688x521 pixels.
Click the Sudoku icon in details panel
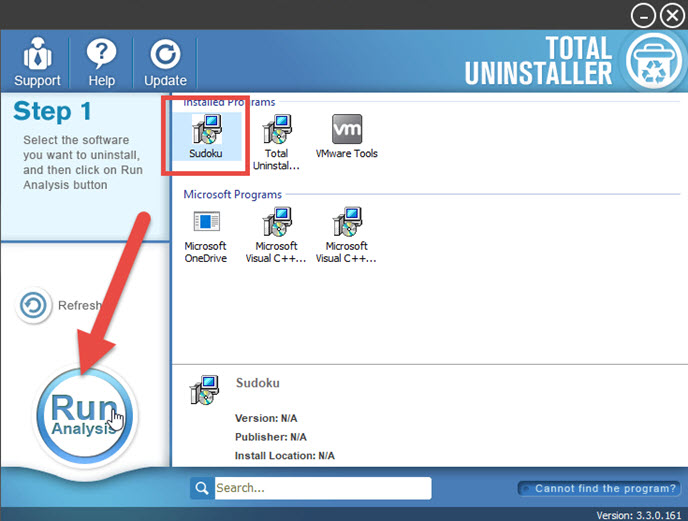(204, 390)
